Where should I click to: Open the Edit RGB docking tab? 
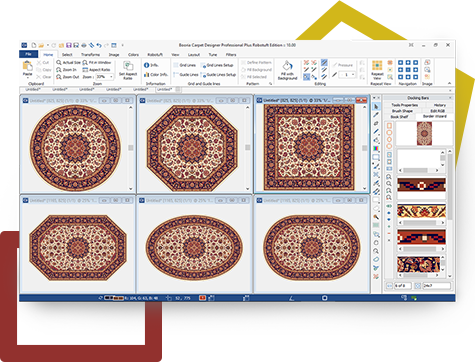tap(437, 111)
